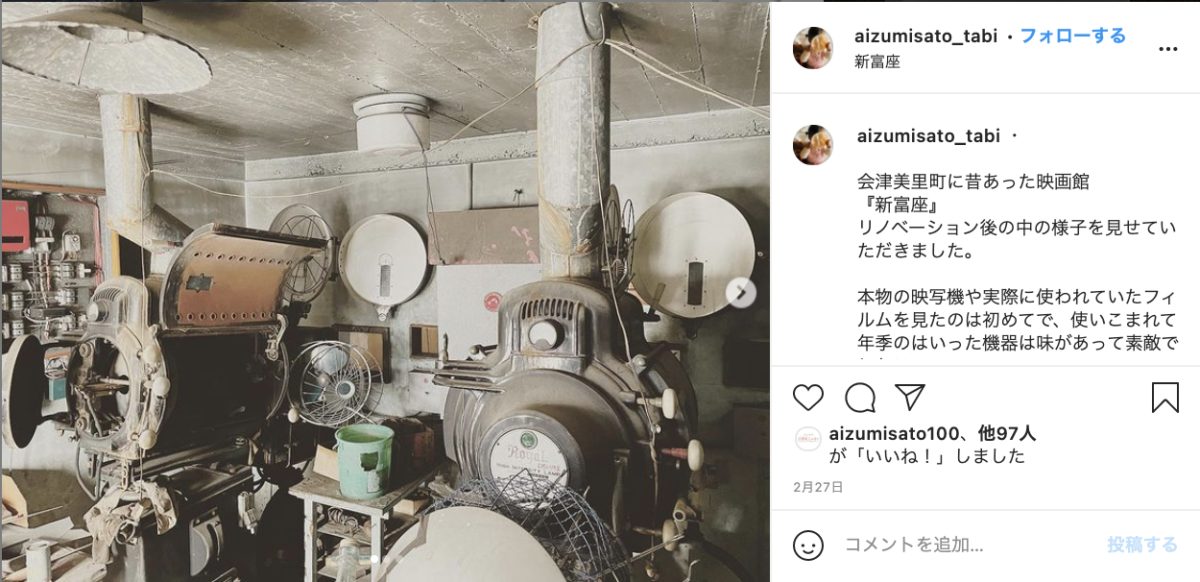The width and height of the screenshot is (1200, 582).
Task: Click the 2月27日 post date
Action: click(x=818, y=487)
